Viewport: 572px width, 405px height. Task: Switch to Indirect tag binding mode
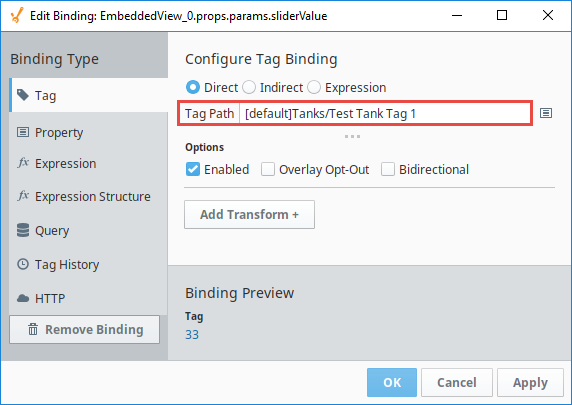[249, 87]
